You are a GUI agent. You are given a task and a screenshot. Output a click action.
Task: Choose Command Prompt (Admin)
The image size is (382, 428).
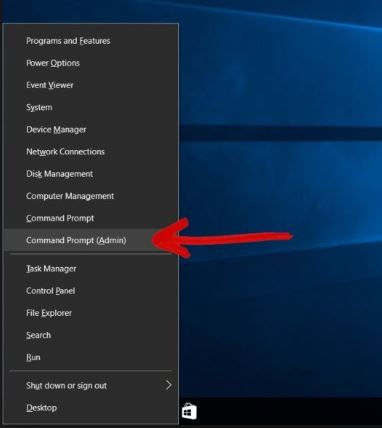click(91, 240)
